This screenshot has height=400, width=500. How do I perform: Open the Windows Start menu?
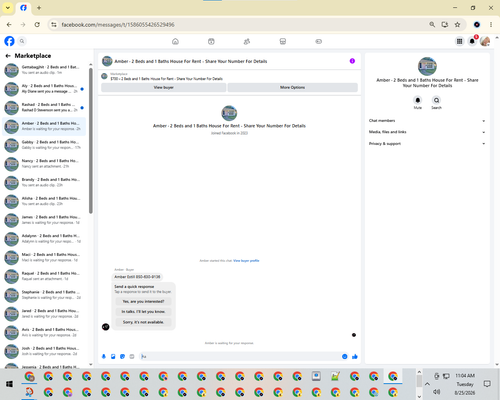9,384
